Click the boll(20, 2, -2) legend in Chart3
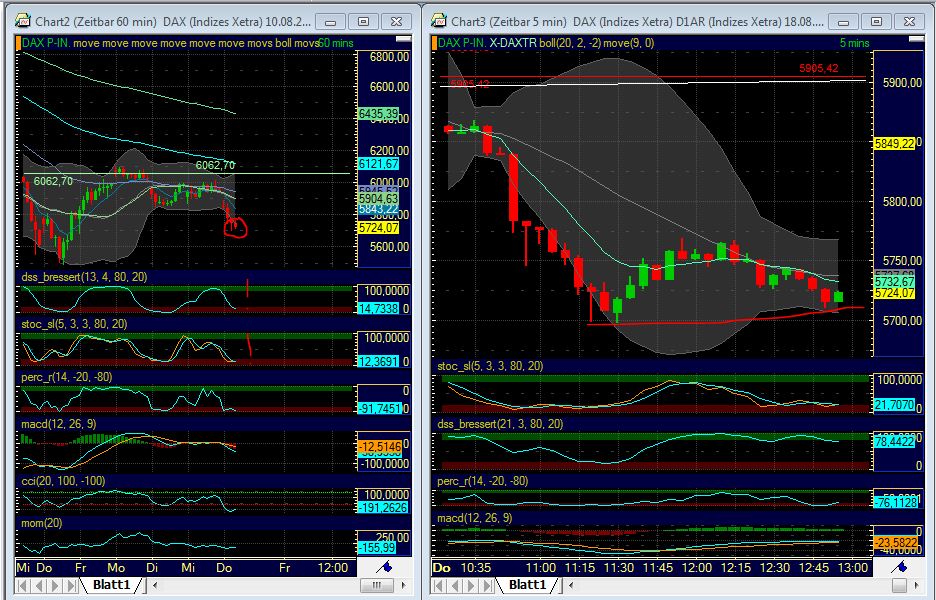This screenshot has height=600, width=936. click(569, 43)
